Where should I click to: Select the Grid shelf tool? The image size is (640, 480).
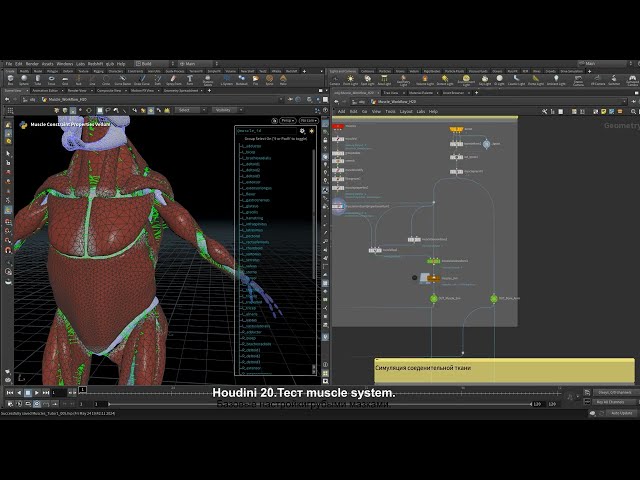65,80
